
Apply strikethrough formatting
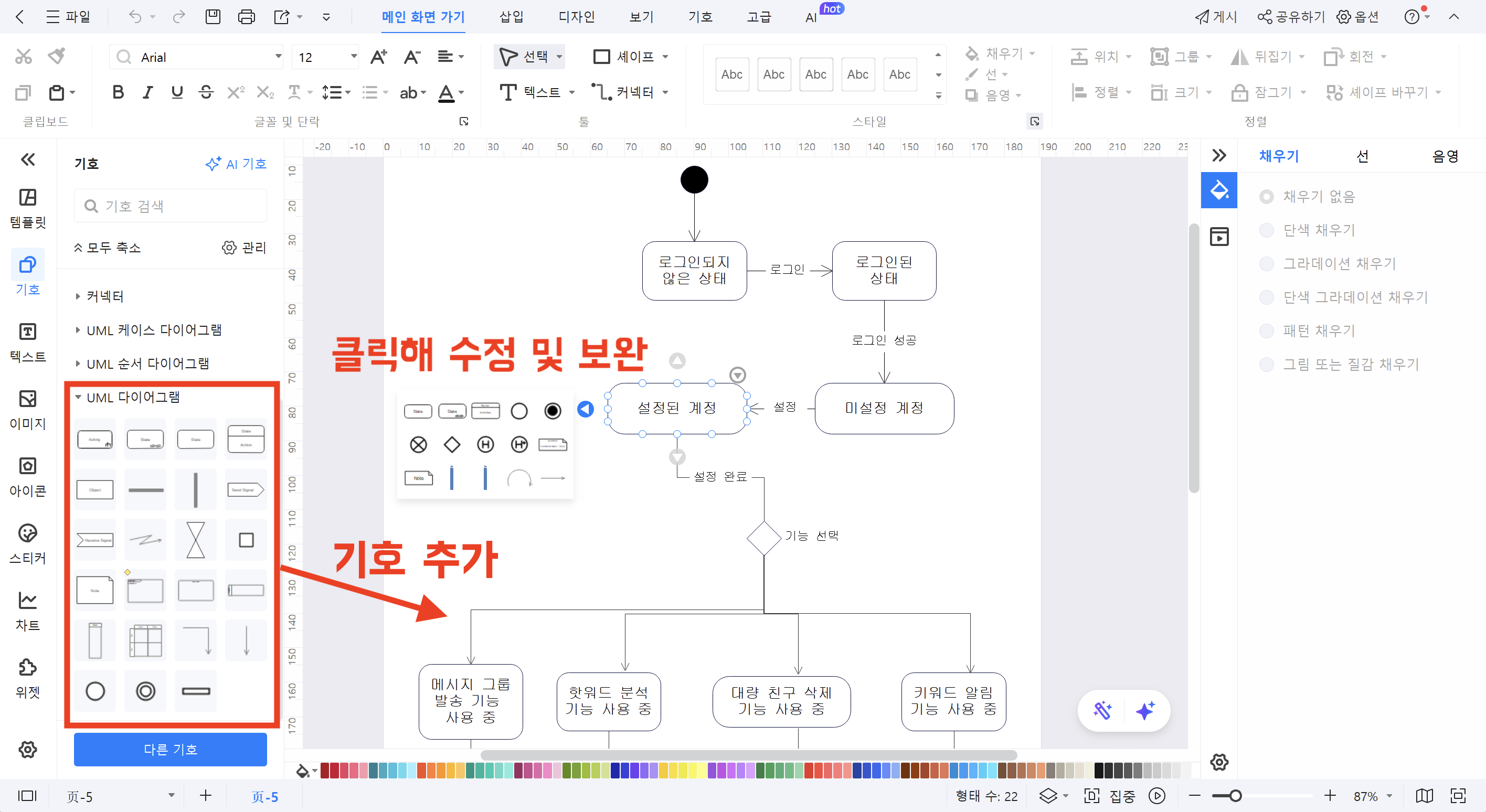206,92
